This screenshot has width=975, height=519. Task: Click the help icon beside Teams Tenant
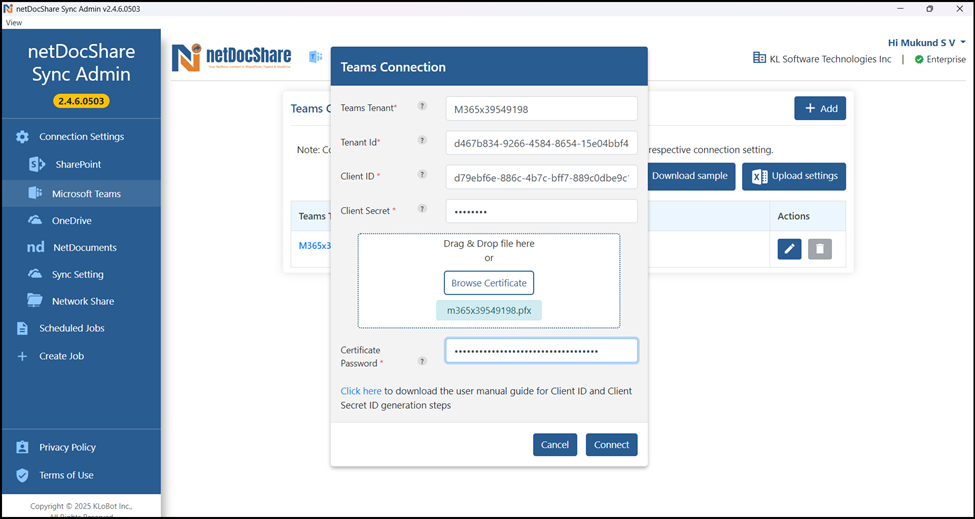click(422, 106)
